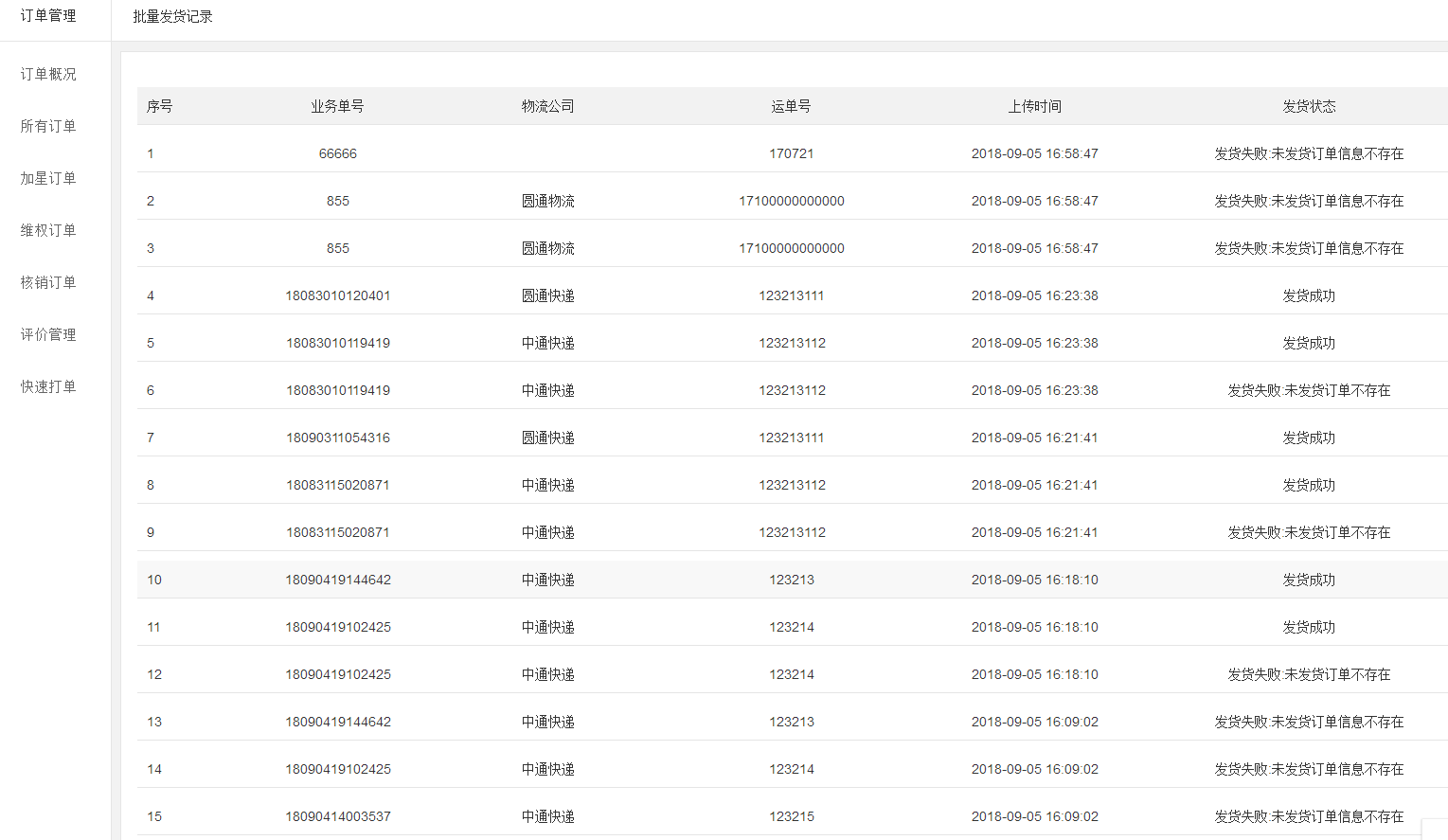Click the 订单管理 heading at top left

click(48, 16)
